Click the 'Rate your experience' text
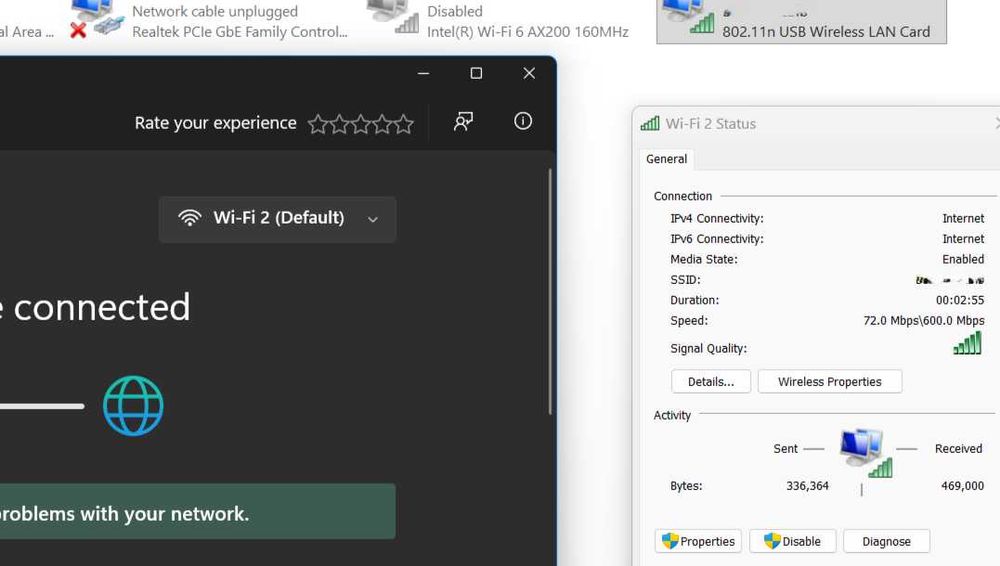Viewport: 1000px width, 566px height. [x=216, y=123]
